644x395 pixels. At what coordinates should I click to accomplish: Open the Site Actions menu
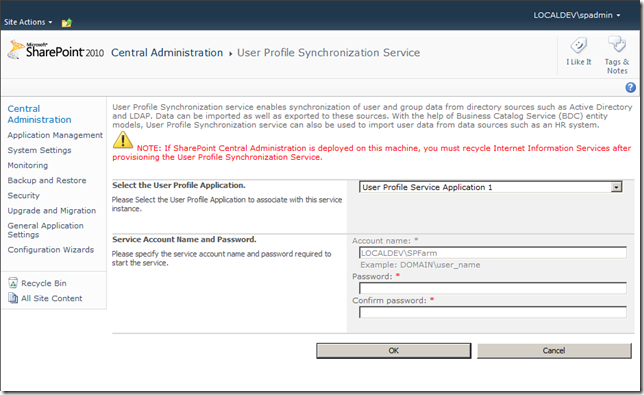(x=28, y=22)
